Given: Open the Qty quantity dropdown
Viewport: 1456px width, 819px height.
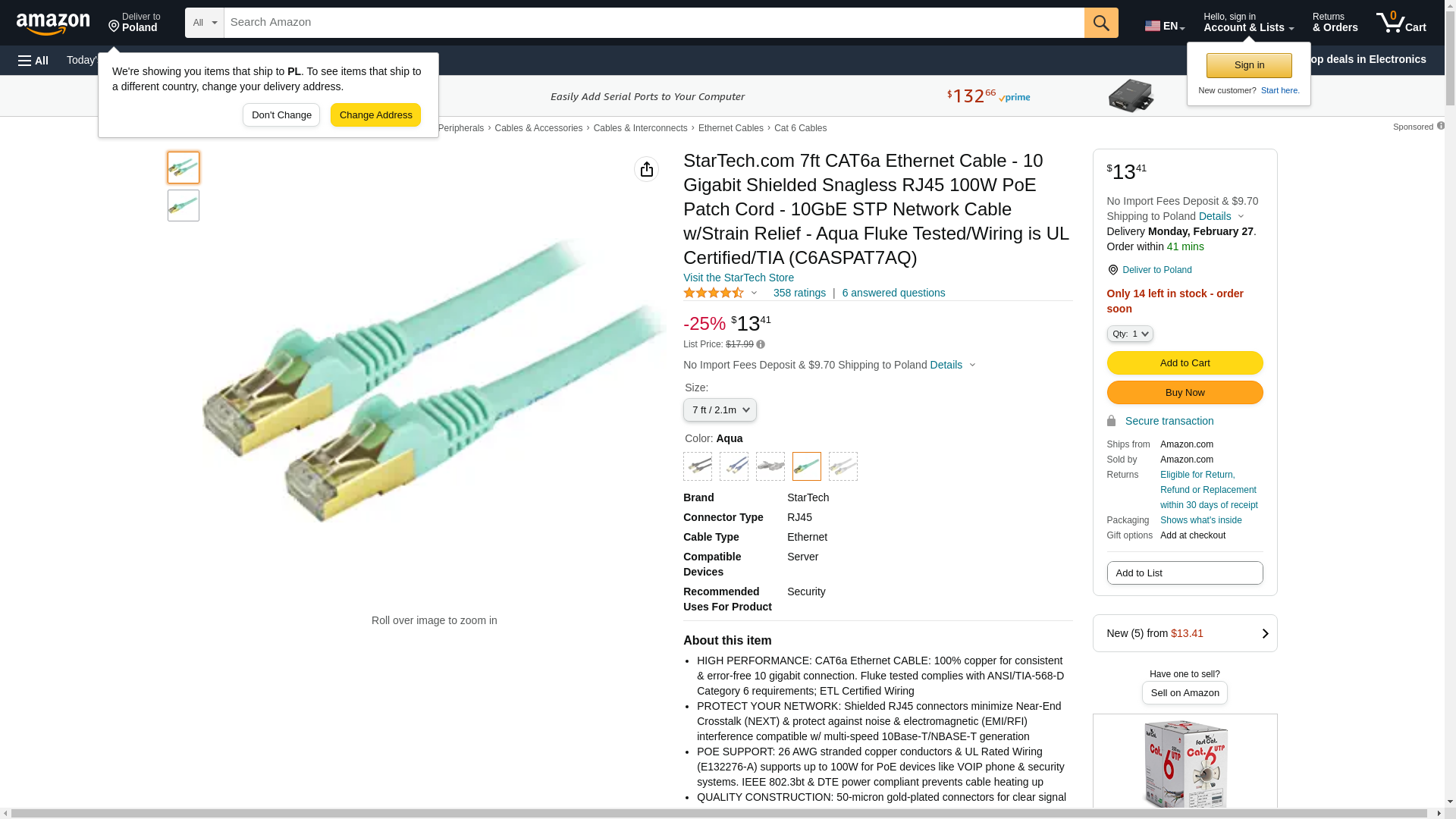Looking at the screenshot, I should coord(1129,334).
